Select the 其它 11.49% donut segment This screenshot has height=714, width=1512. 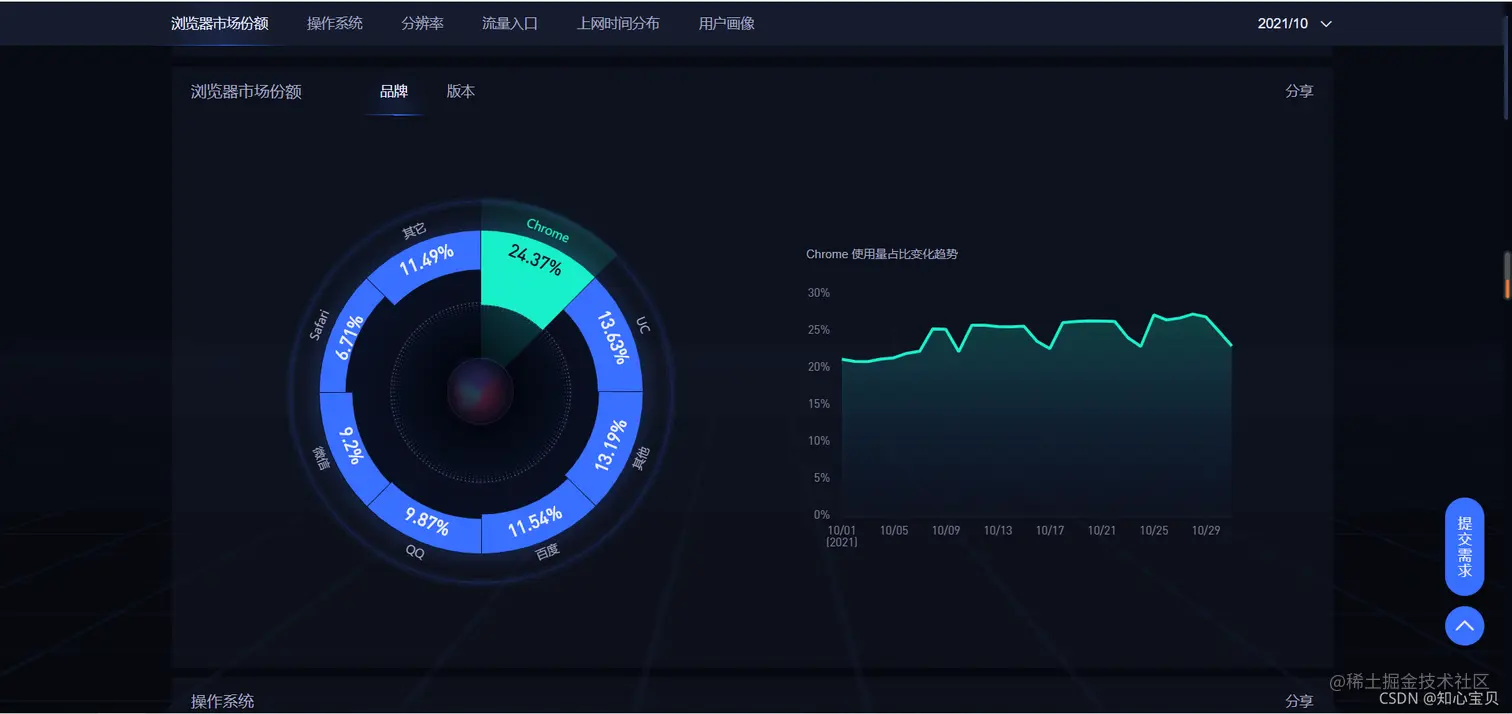coord(426,263)
